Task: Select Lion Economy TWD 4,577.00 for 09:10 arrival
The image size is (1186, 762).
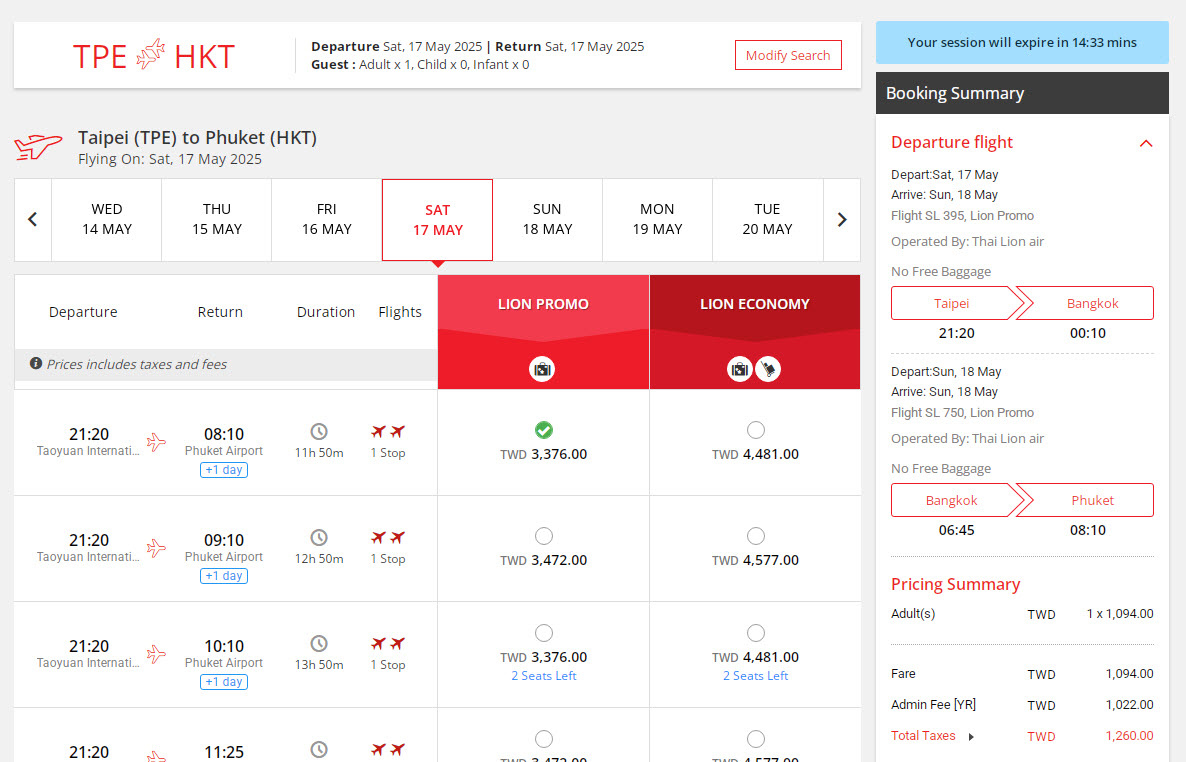Action: (756, 536)
